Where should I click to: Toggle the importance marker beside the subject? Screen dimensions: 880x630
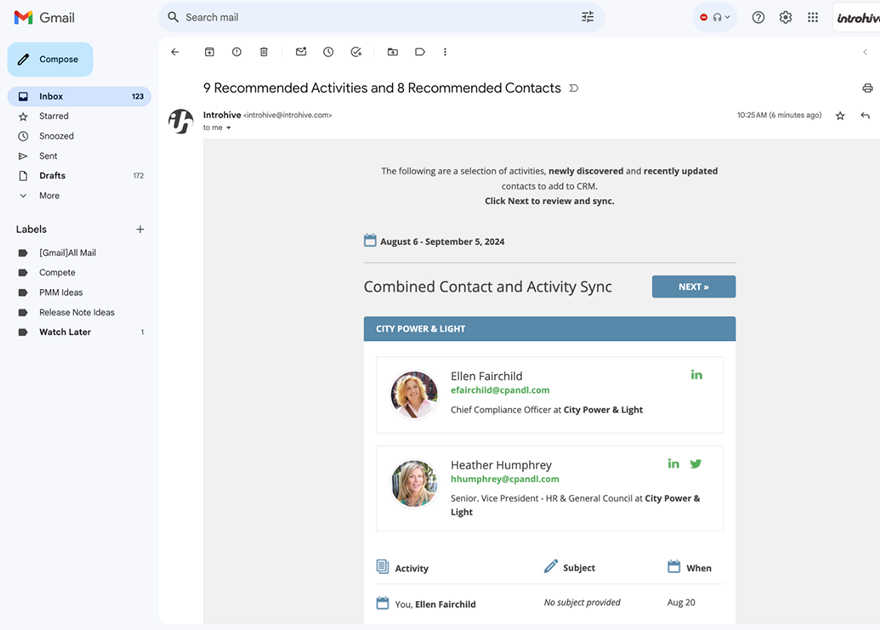pos(573,88)
